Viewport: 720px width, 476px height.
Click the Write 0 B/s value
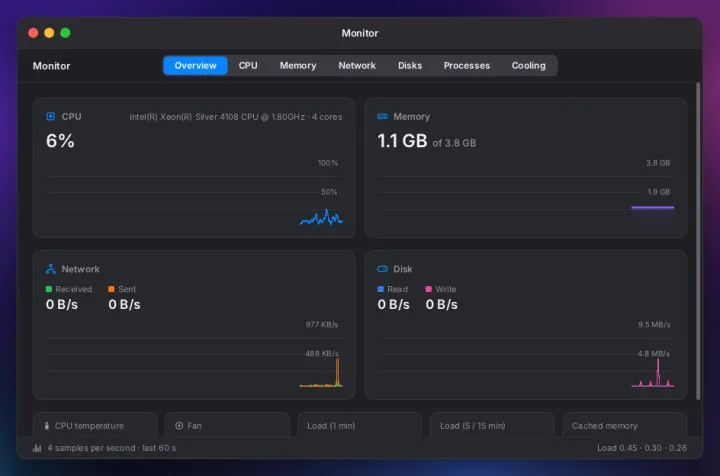[x=442, y=304]
